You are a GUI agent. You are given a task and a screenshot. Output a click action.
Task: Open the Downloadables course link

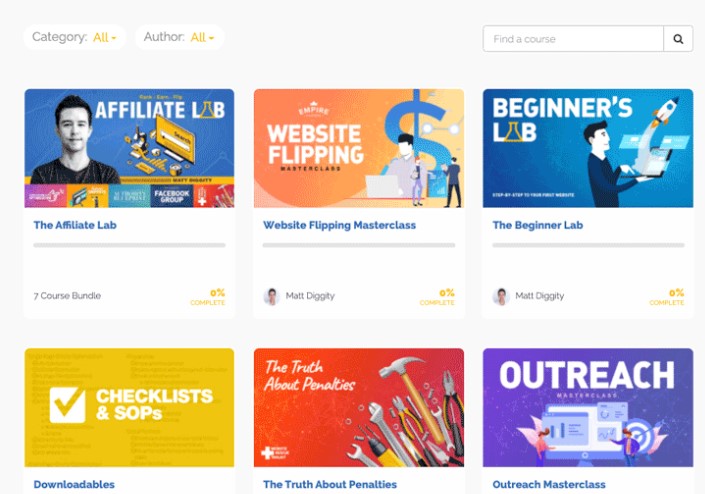tap(74, 485)
